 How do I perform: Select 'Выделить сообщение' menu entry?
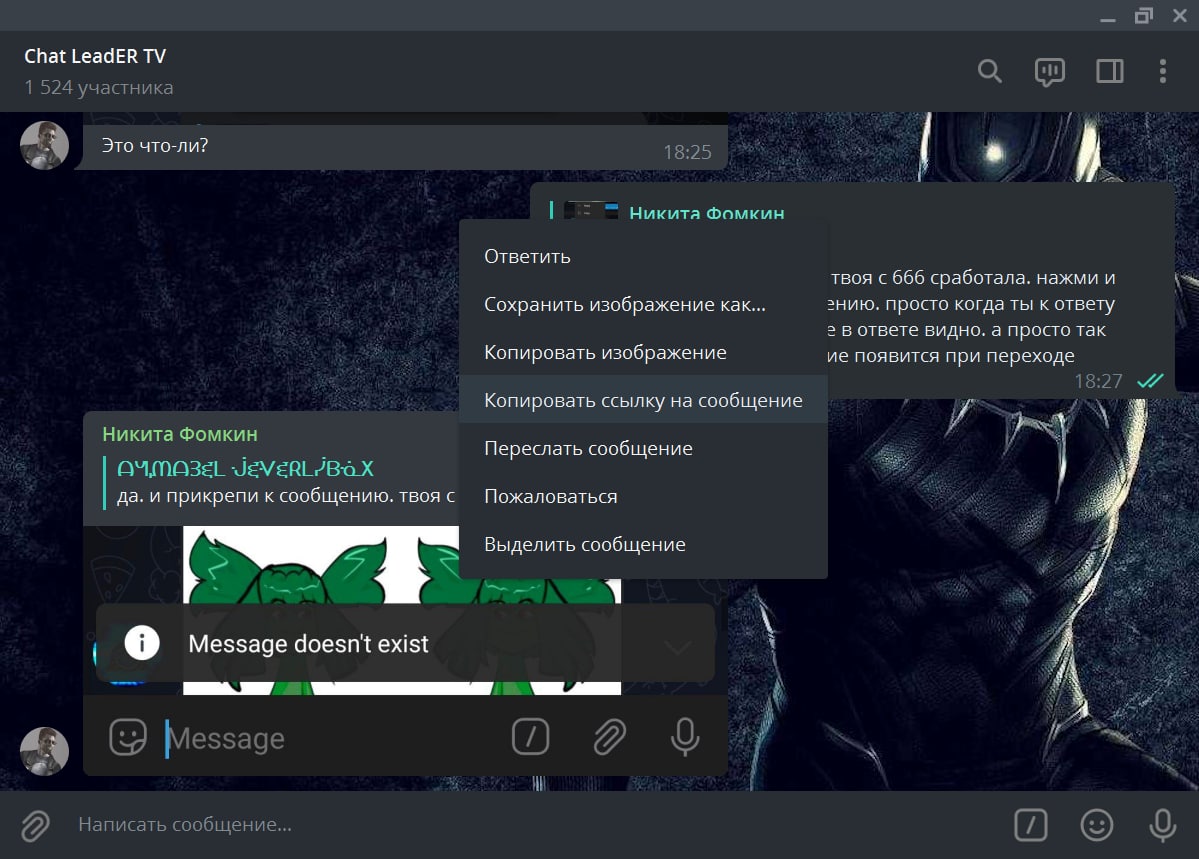click(643, 544)
